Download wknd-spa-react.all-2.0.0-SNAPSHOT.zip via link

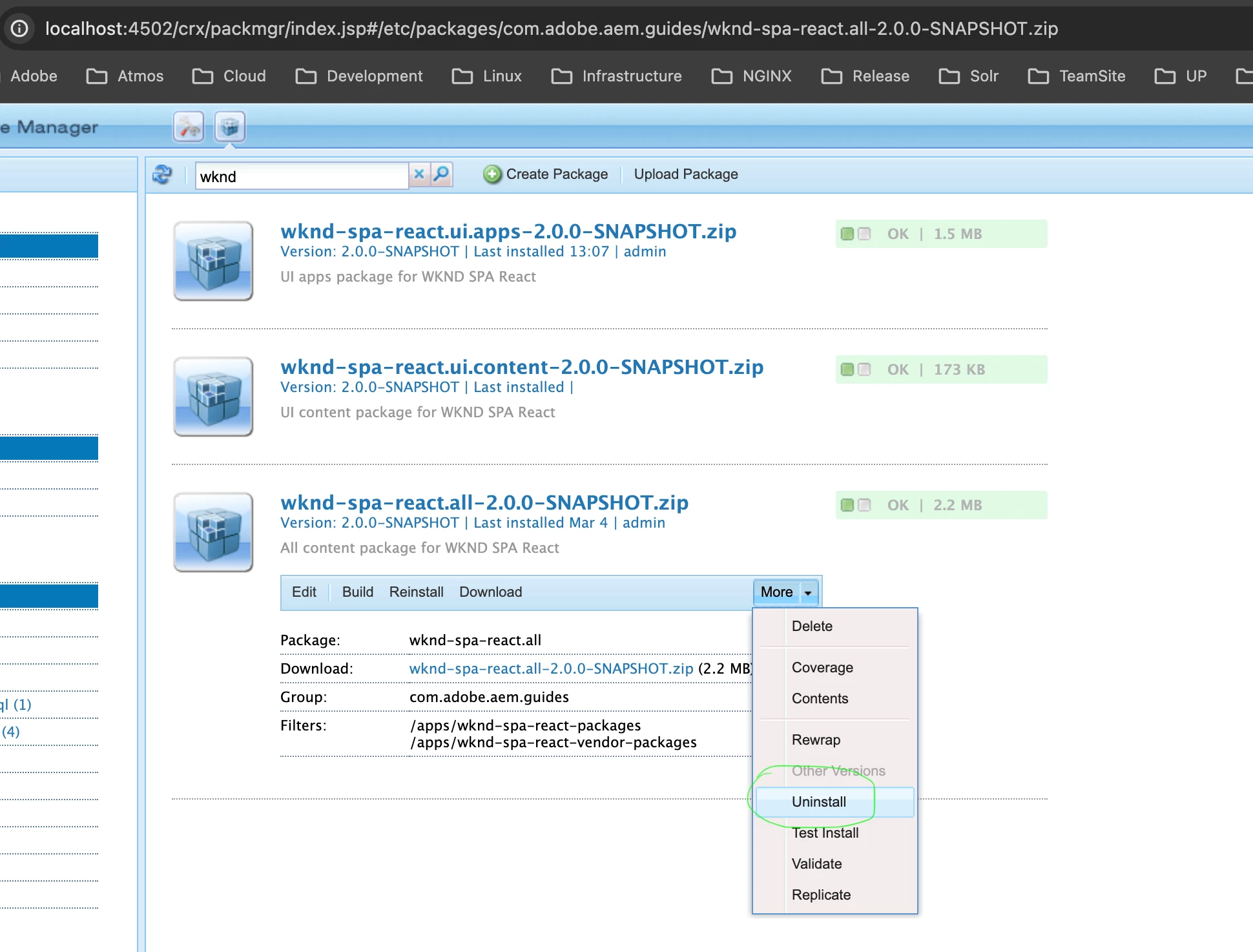point(551,668)
